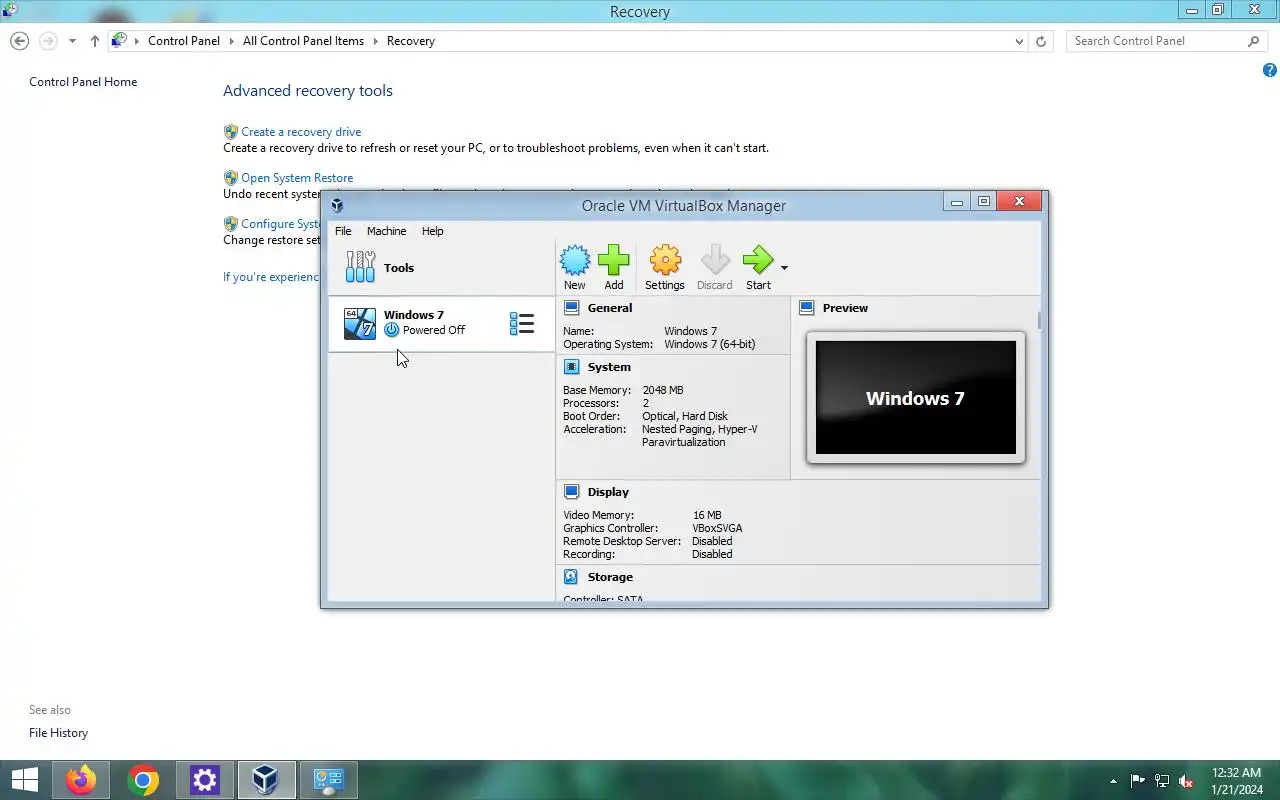Image resolution: width=1280 pixels, height=800 pixels.
Task: Open the File History link
Action: pyautogui.click(x=58, y=733)
